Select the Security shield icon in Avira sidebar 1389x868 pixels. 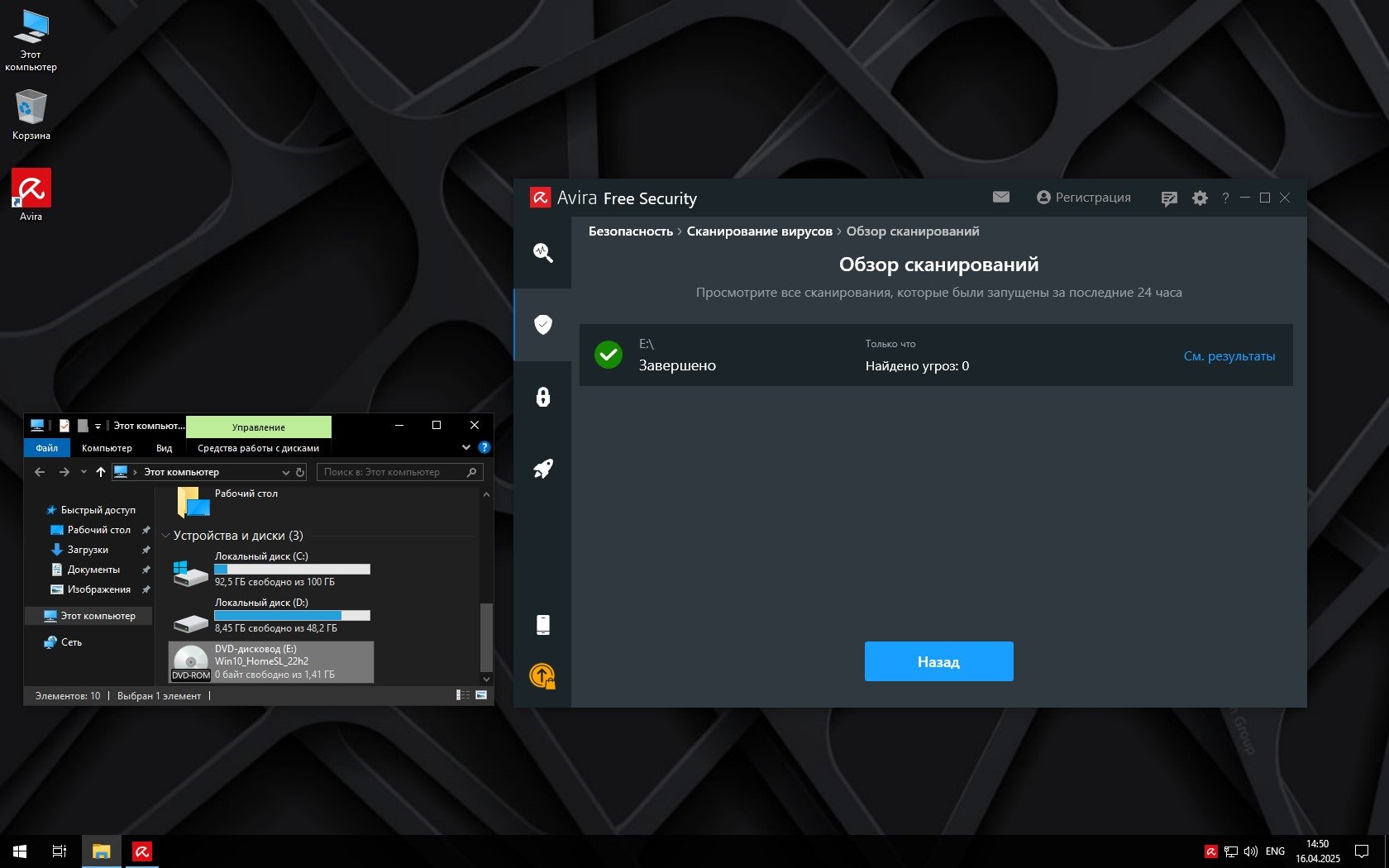[x=542, y=324]
